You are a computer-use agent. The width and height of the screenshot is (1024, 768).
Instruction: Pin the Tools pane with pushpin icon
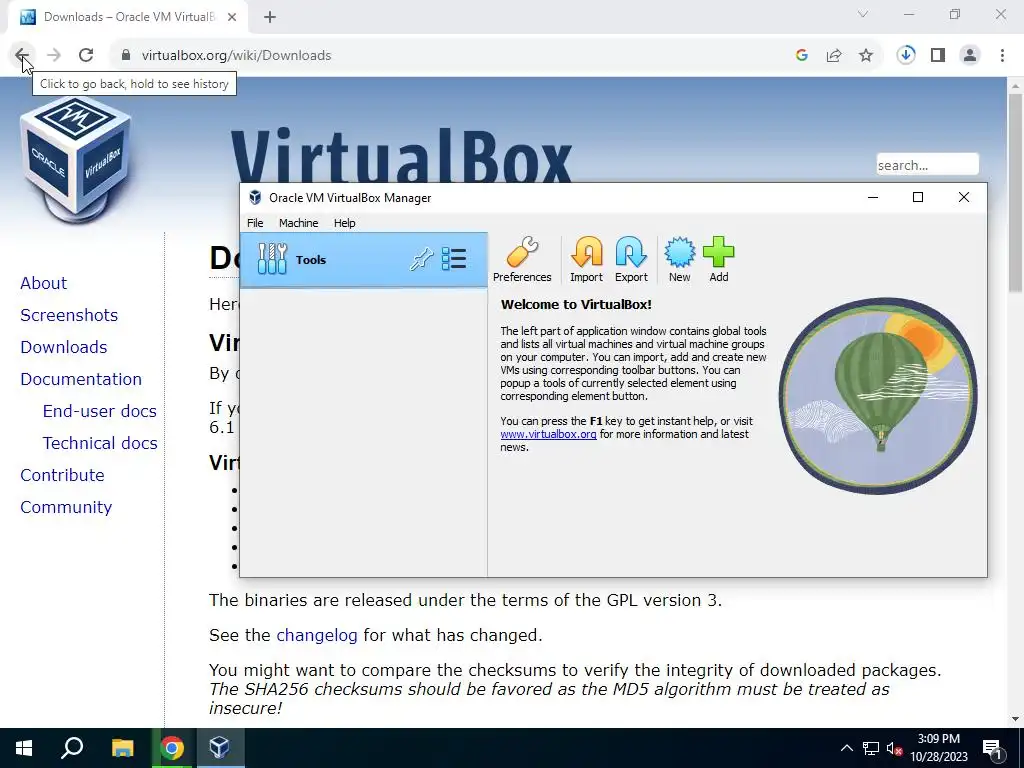click(x=421, y=259)
